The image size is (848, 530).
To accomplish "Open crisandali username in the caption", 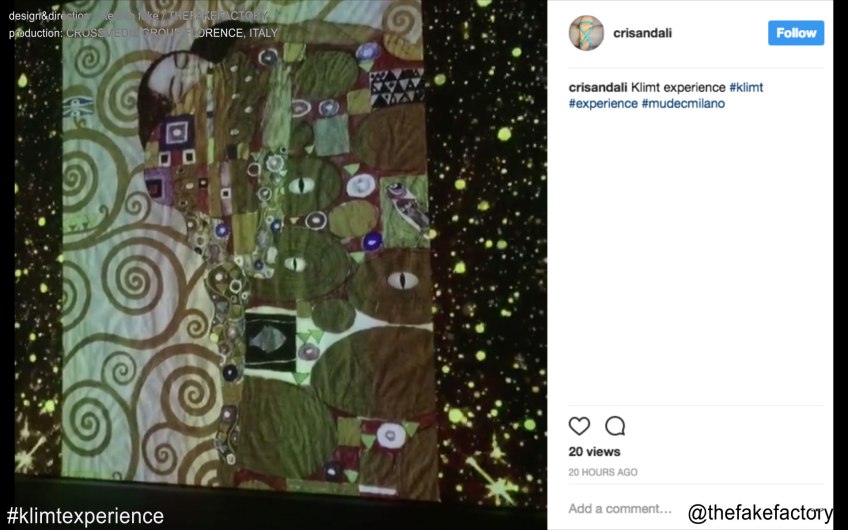I will click(598, 87).
